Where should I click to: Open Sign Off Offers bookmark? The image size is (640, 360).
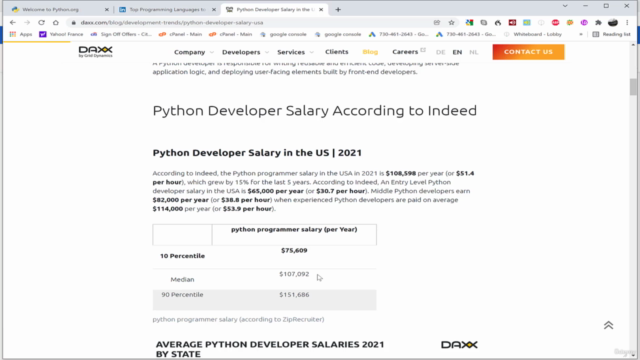coord(121,34)
